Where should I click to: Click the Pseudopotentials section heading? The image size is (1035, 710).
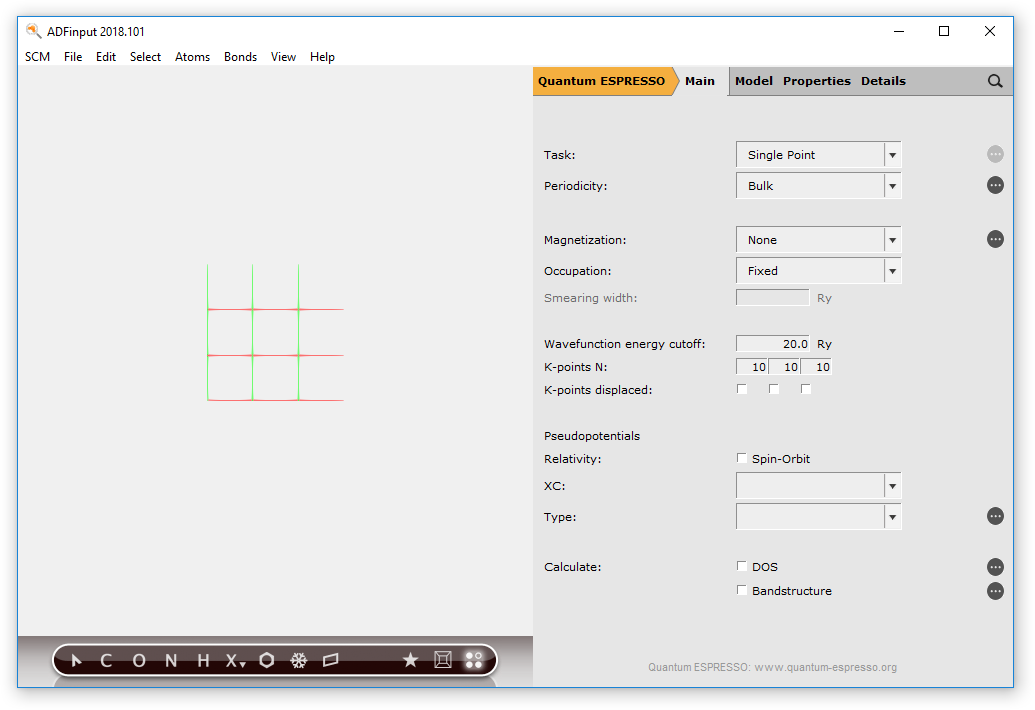click(592, 436)
